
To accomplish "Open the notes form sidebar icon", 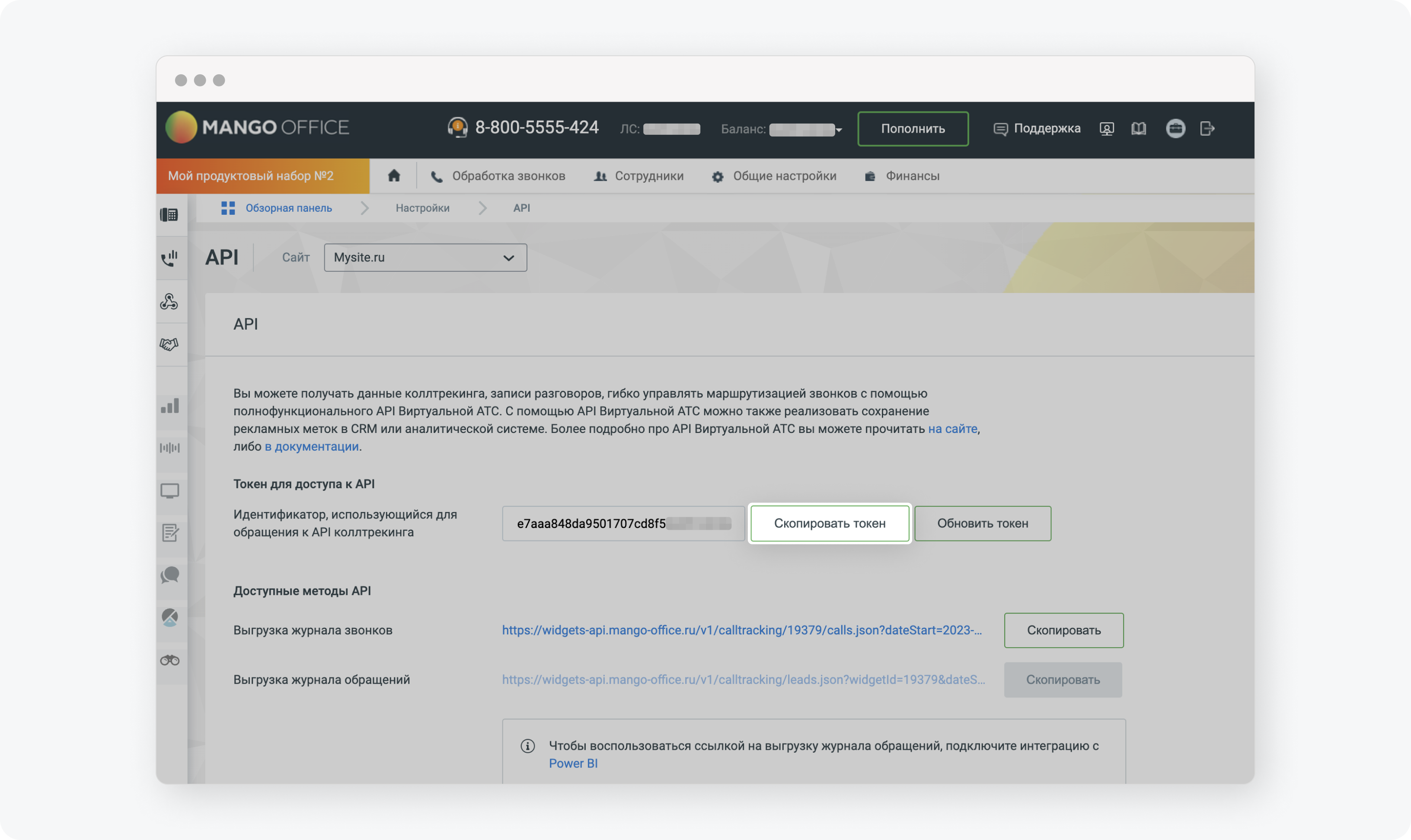I will (170, 533).
